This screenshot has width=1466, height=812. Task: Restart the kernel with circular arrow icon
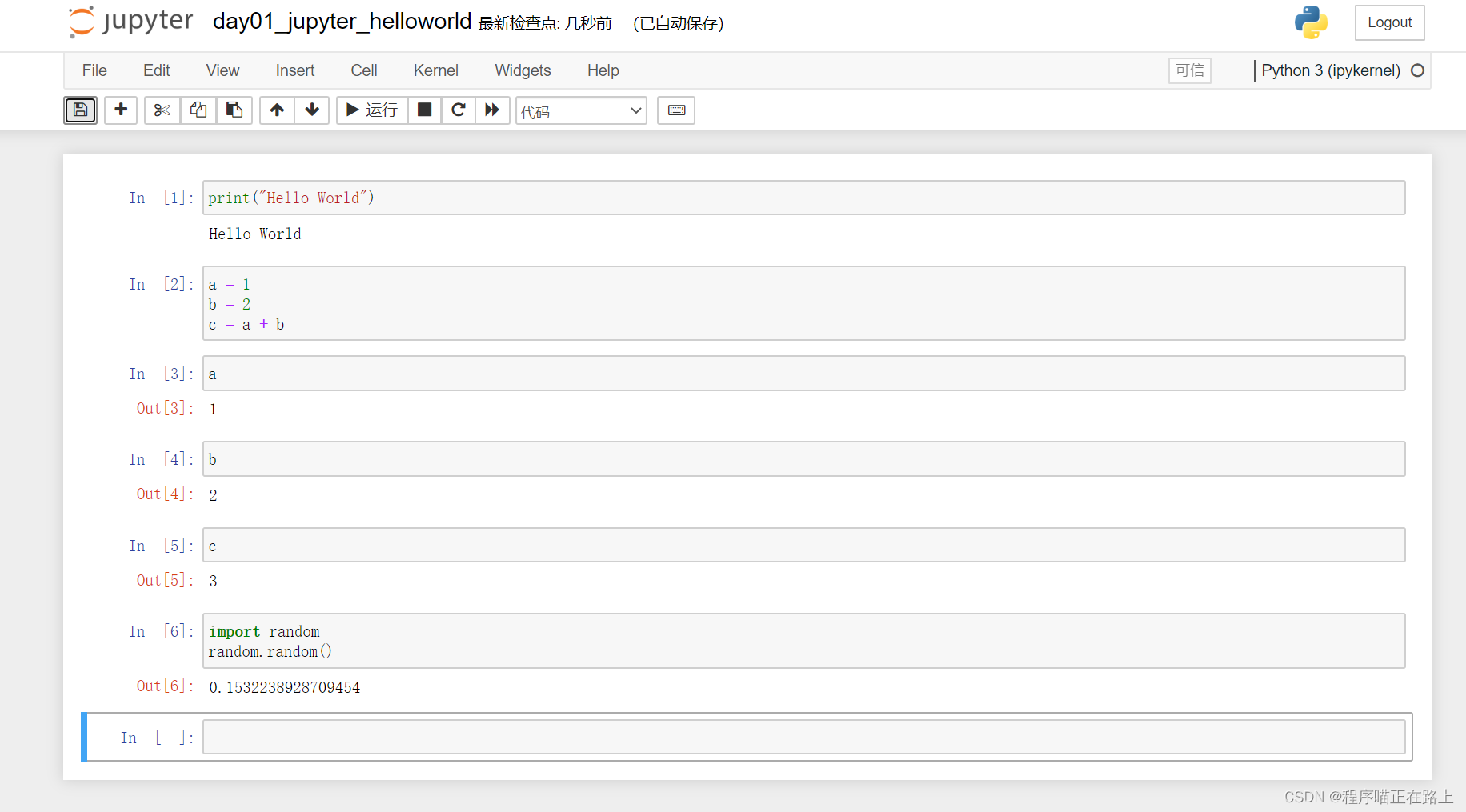click(459, 110)
